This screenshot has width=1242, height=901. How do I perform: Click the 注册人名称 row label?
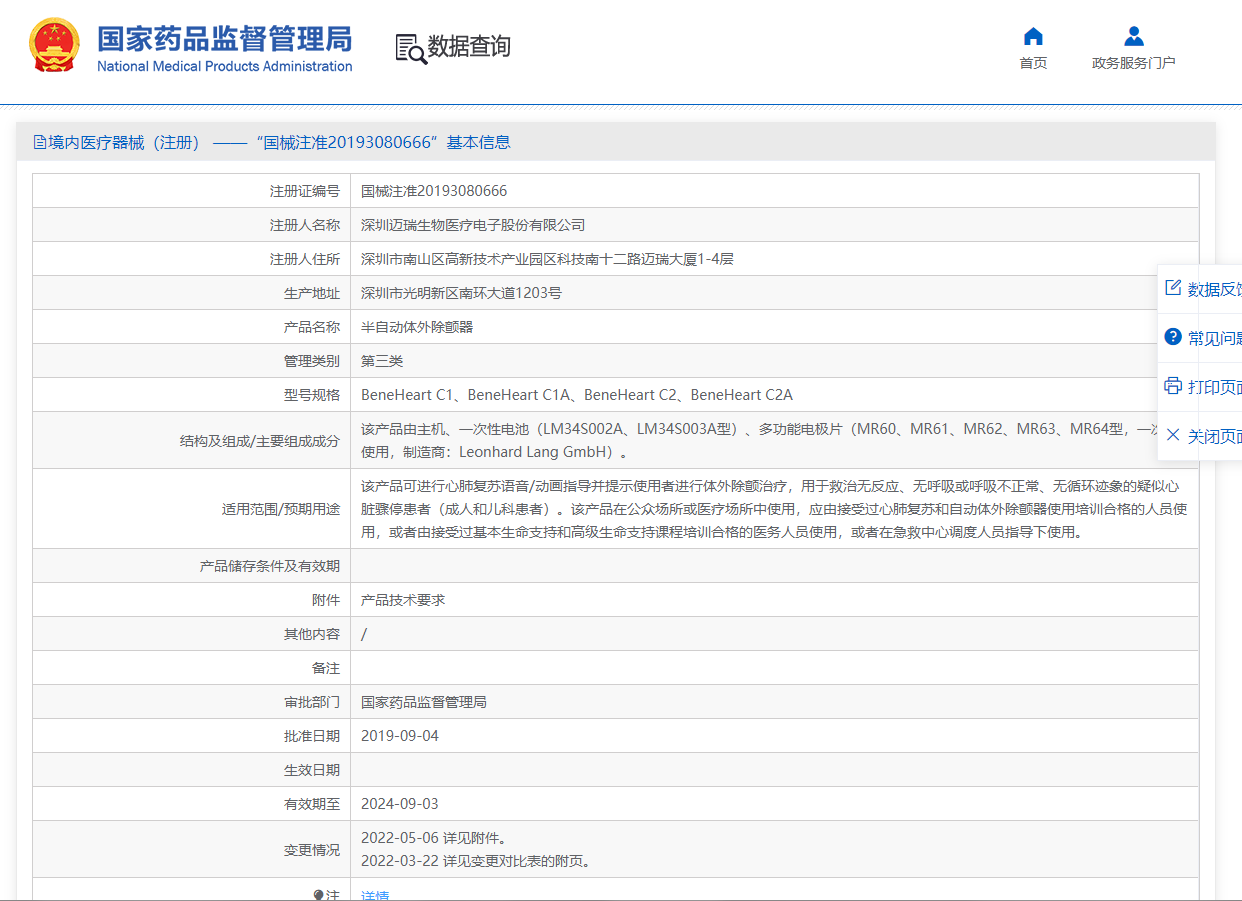[304, 225]
